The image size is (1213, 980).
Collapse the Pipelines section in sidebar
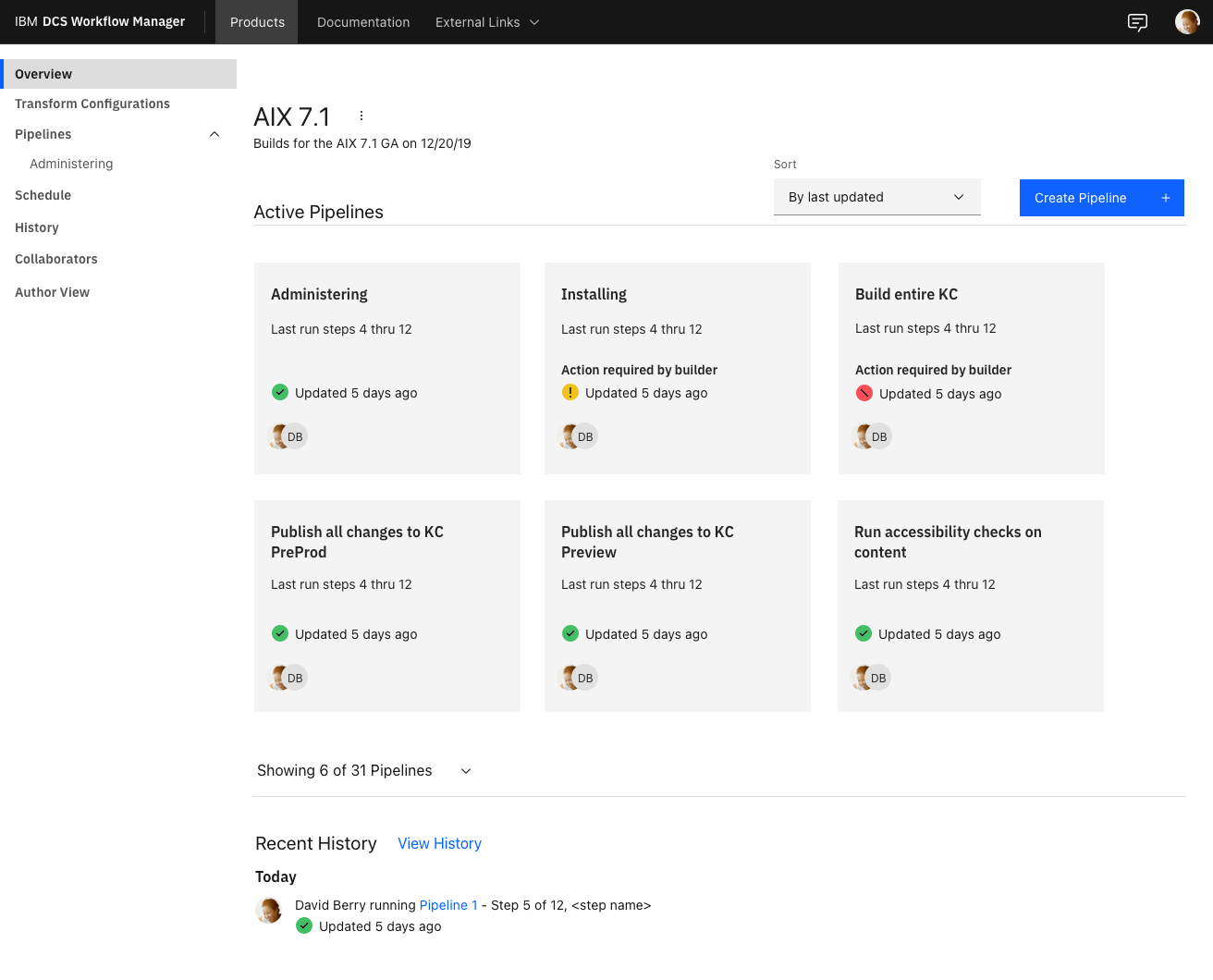coord(214,134)
